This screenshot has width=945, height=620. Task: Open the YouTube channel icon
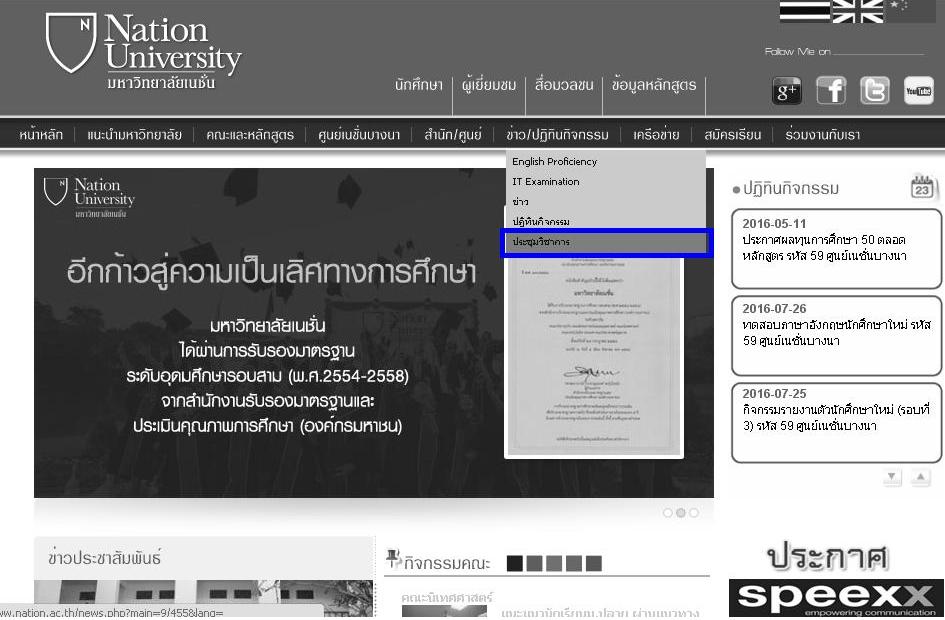point(918,91)
